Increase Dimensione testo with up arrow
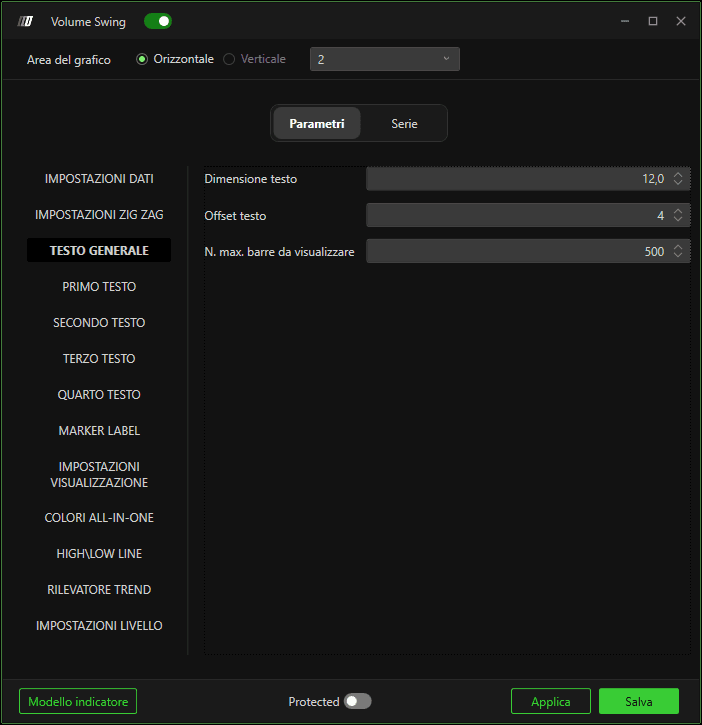This screenshot has height=725, width=702. click(x=678, y=175)
